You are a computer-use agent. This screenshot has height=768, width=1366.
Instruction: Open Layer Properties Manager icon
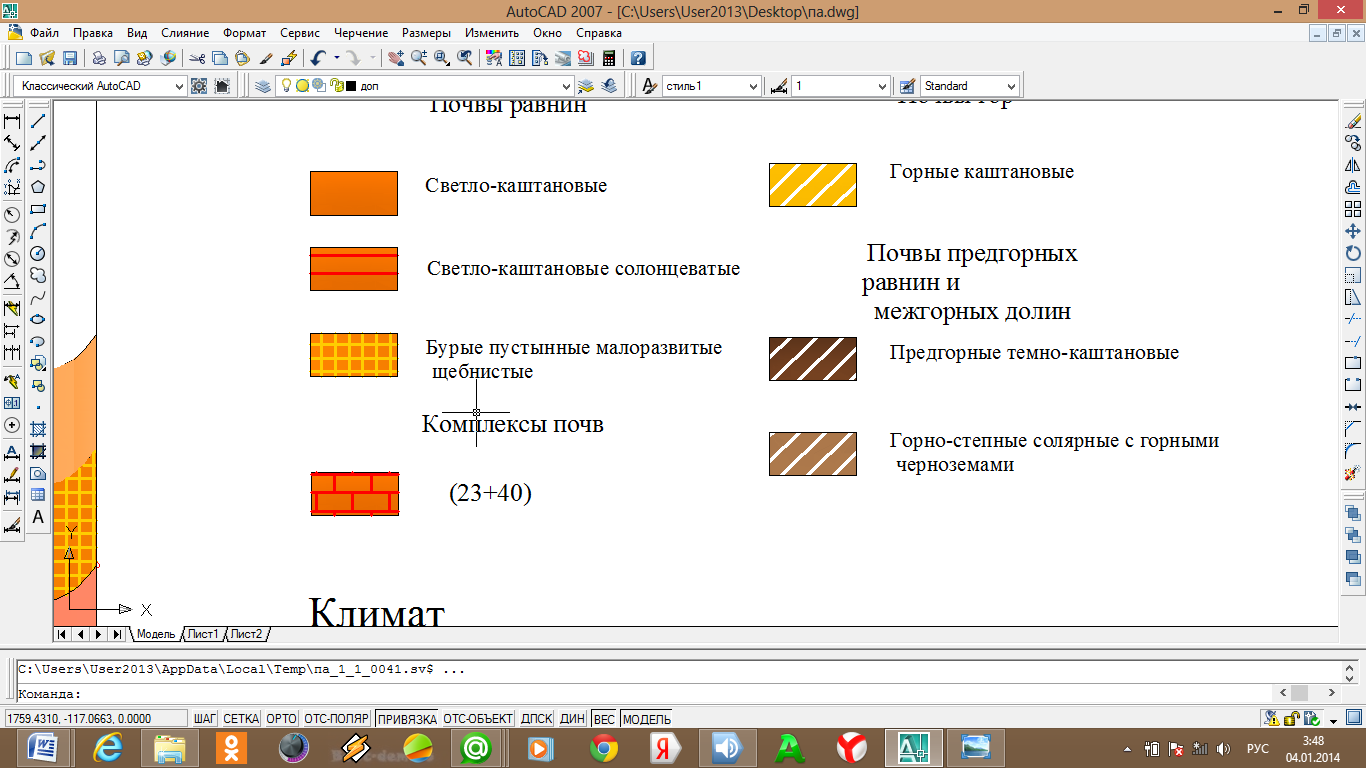[263, 86]
